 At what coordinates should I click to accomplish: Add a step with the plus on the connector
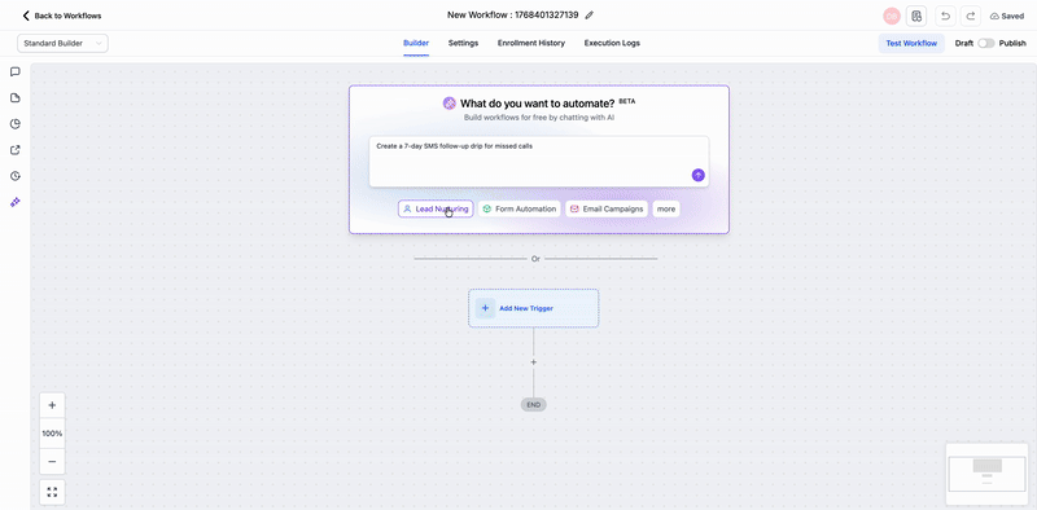534,362
